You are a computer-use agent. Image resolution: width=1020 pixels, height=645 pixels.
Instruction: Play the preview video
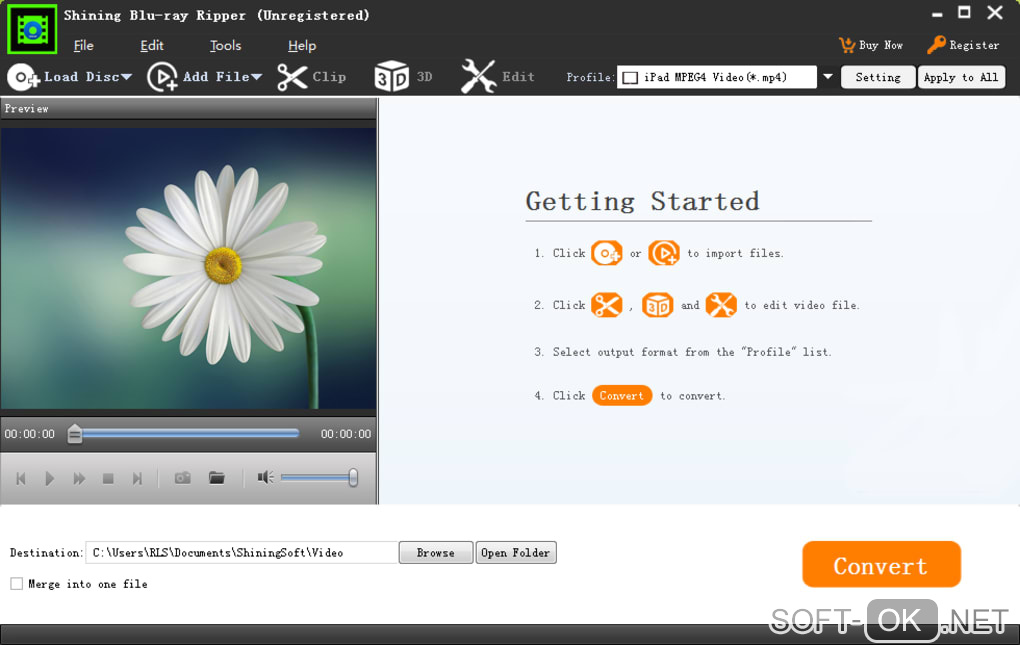[x=49, y=479]
